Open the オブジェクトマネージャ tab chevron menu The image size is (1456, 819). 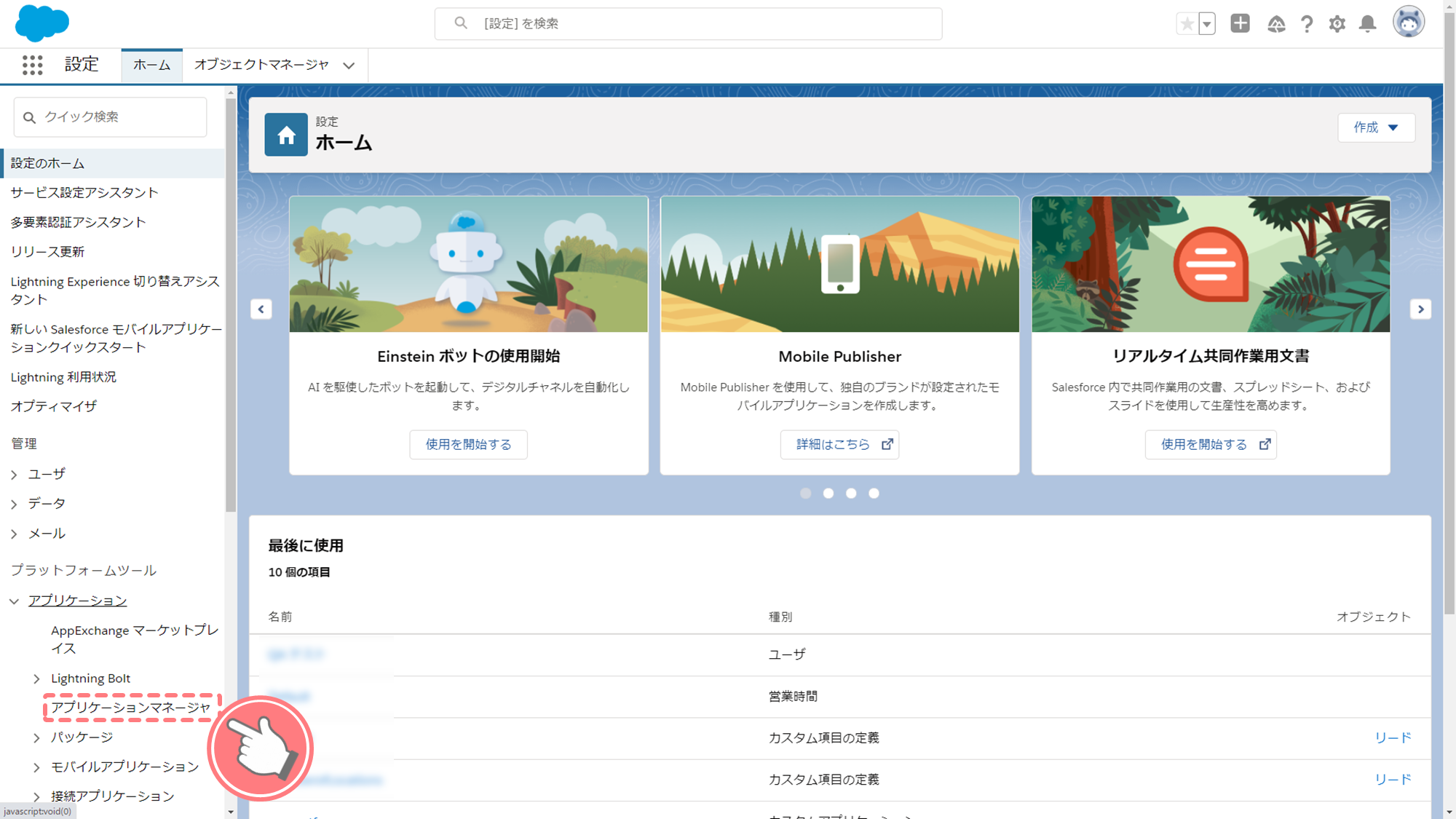click(x=349, y=66)
